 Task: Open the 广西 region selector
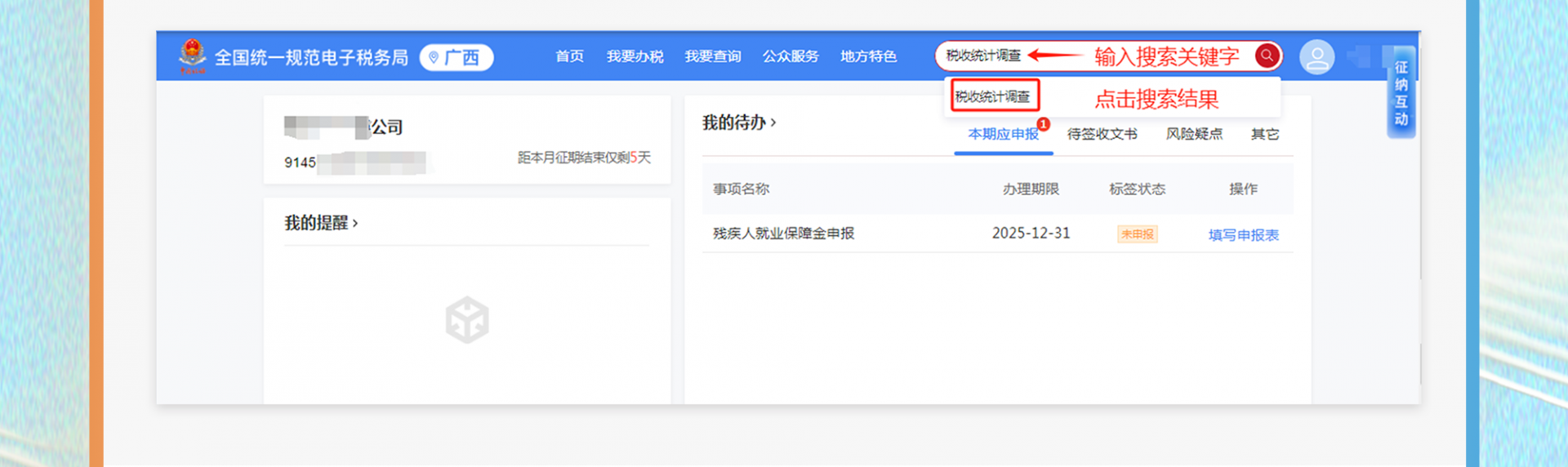point(456,57)
